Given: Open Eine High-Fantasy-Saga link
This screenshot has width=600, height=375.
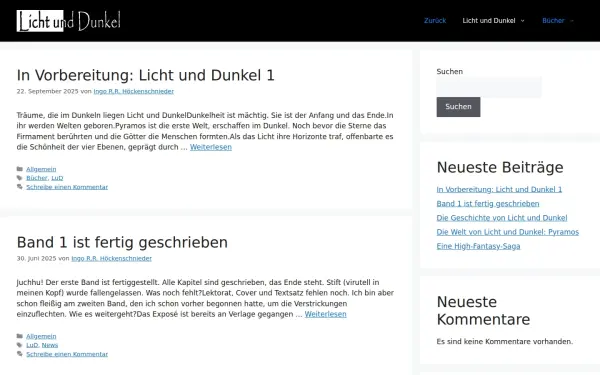Looking at the screenshot, I should (478, 246).
